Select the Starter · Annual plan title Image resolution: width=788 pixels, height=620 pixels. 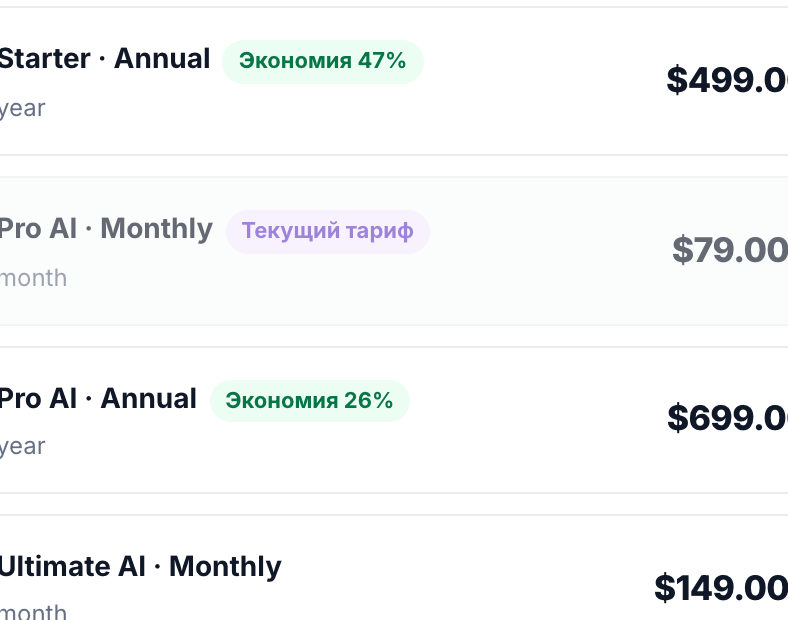(x=105, y=59)
